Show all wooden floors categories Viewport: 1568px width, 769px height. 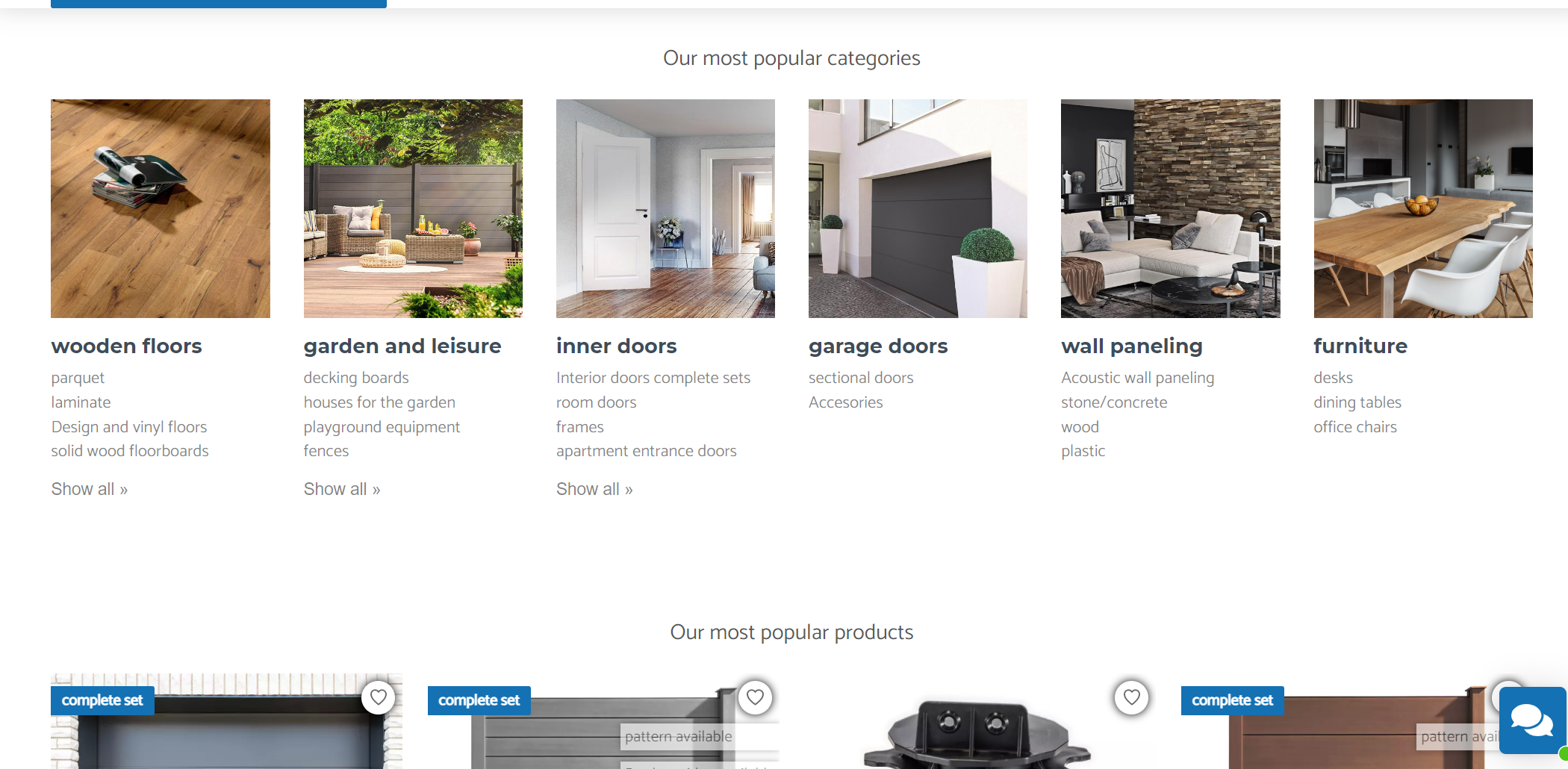[90, 489]
